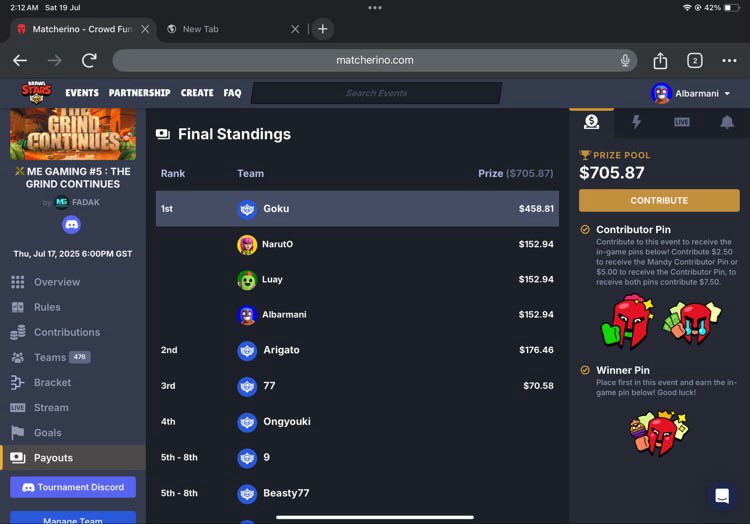Viewport: 750px width, 524px height.
Task: Open the FAQ menu item
Action: [232, 93]
